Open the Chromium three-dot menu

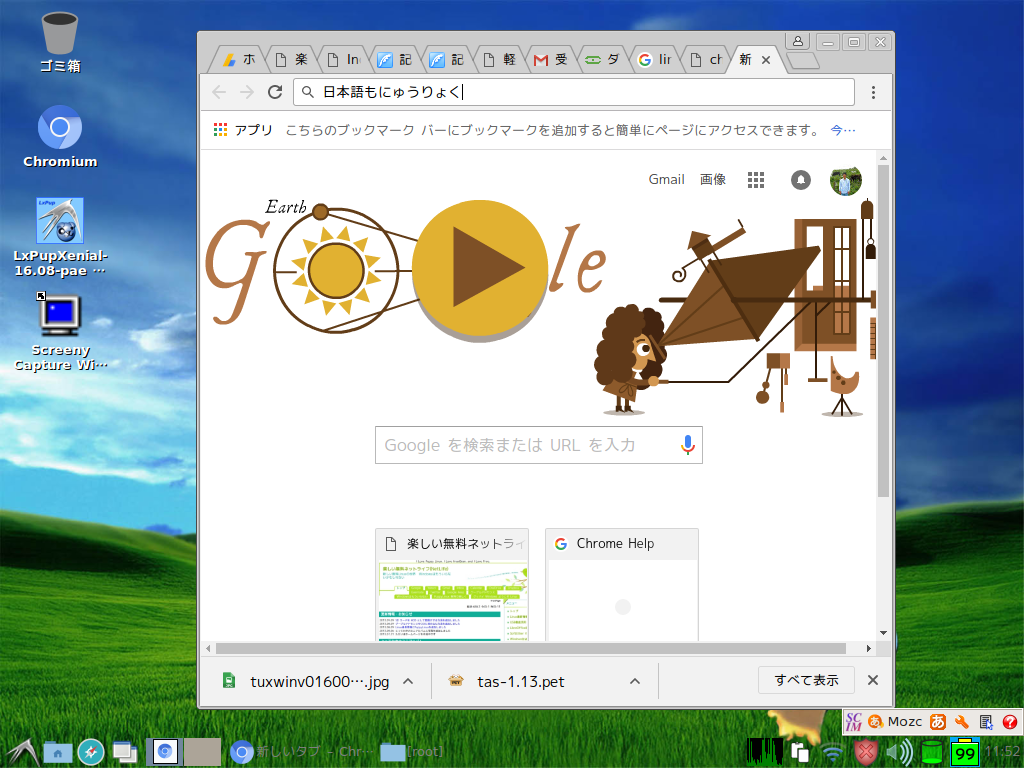(873, 92)
